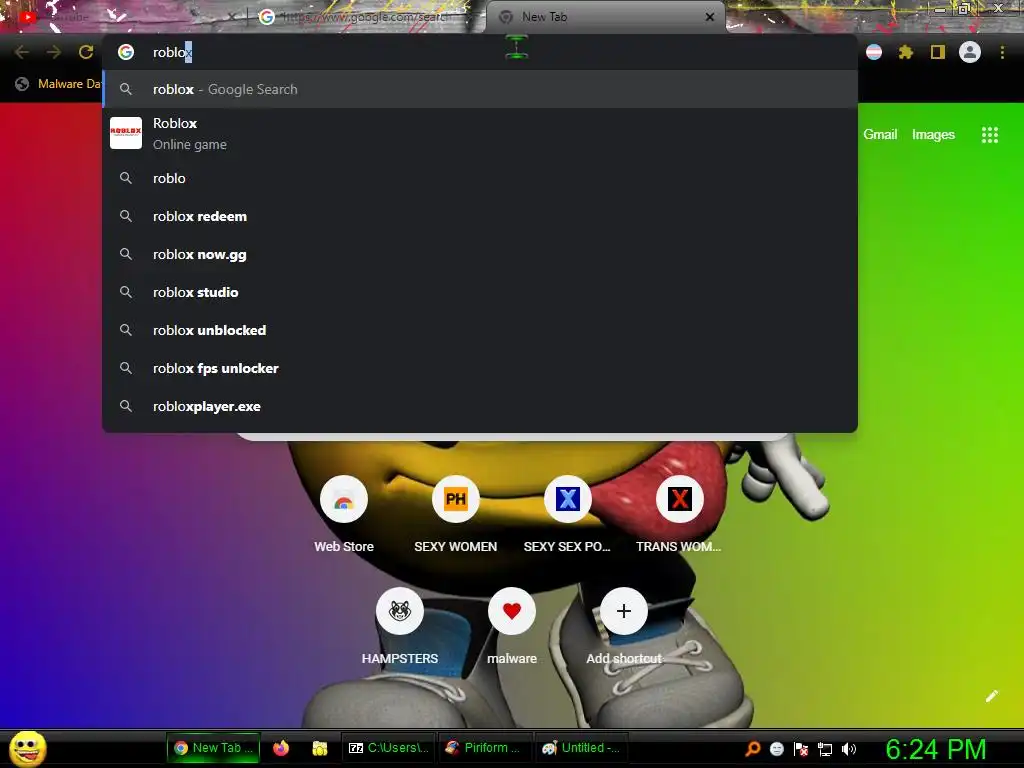Switch to Untitled Paint taskbar window
Screen dimensions: 1024x768
point(581,748)
